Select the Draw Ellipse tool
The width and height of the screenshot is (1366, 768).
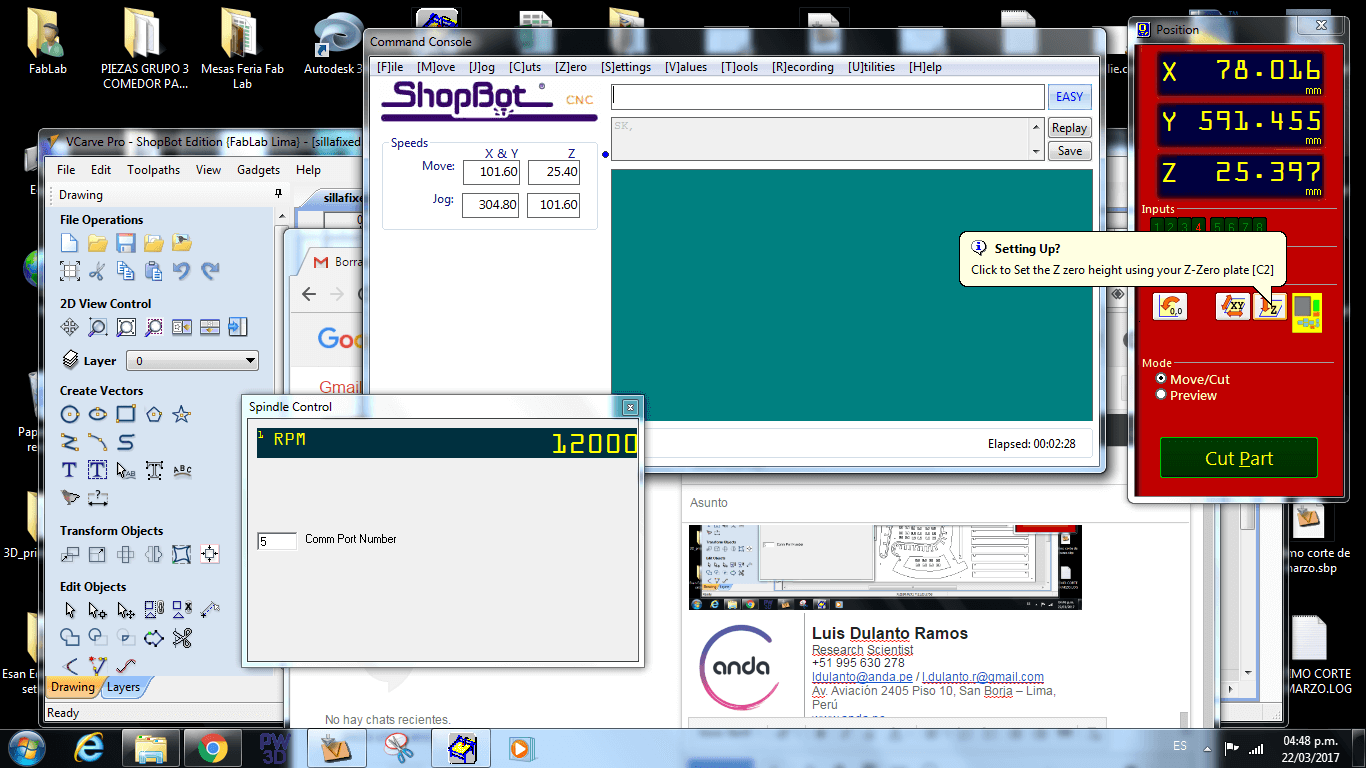coord(97,414)
